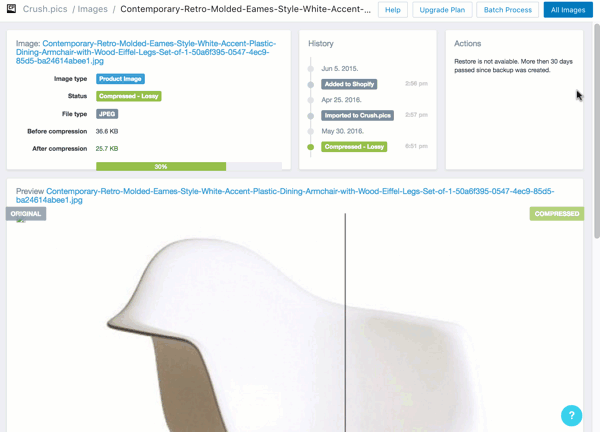Click the vertical comparison slider divider
The width and height of the screenshot is (600, 432).
345,322
